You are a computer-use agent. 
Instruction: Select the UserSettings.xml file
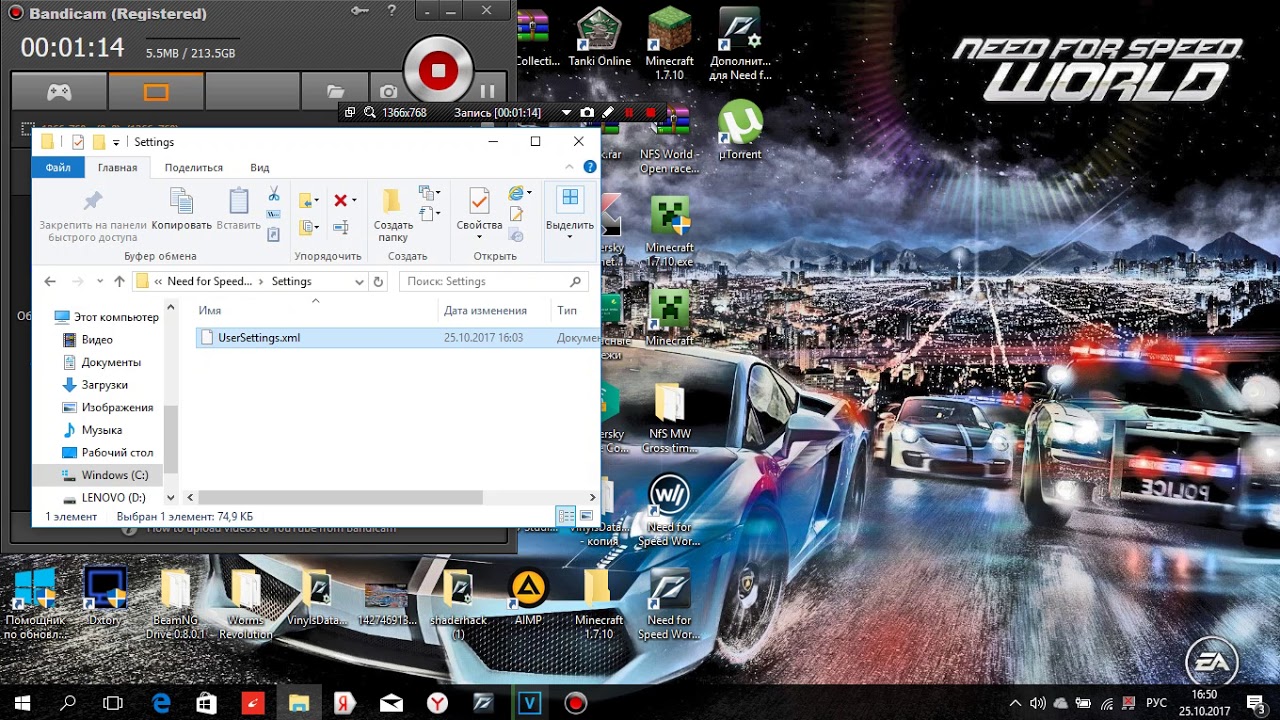coord(259,338)
